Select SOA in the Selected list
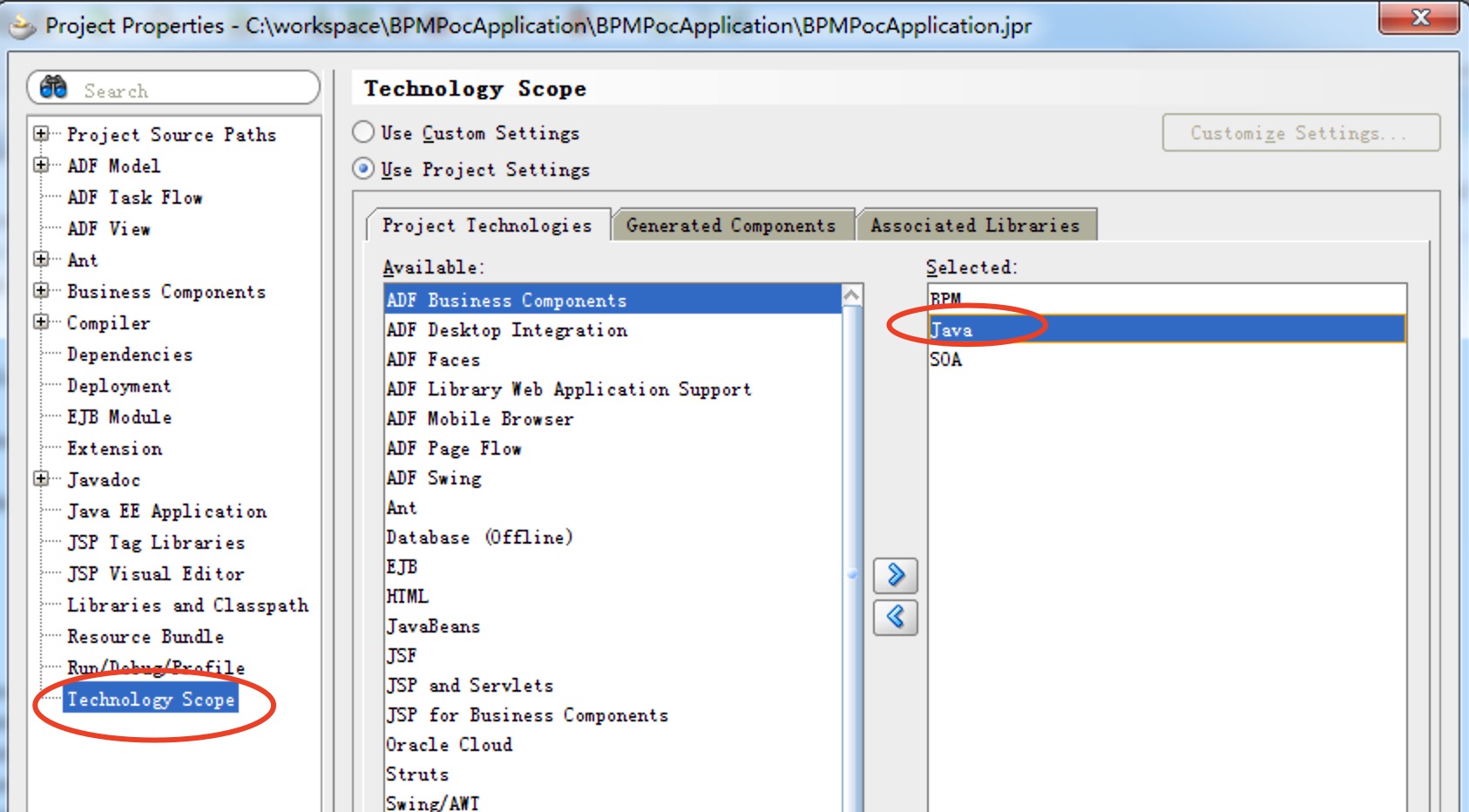This screenshot has width=1469, height=812. pos(1167,359)
